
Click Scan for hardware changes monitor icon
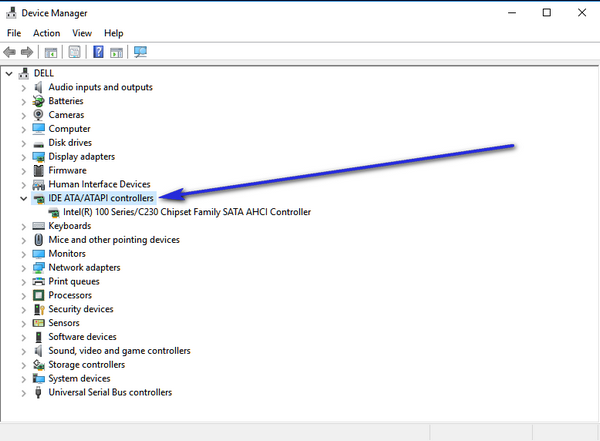140,52
